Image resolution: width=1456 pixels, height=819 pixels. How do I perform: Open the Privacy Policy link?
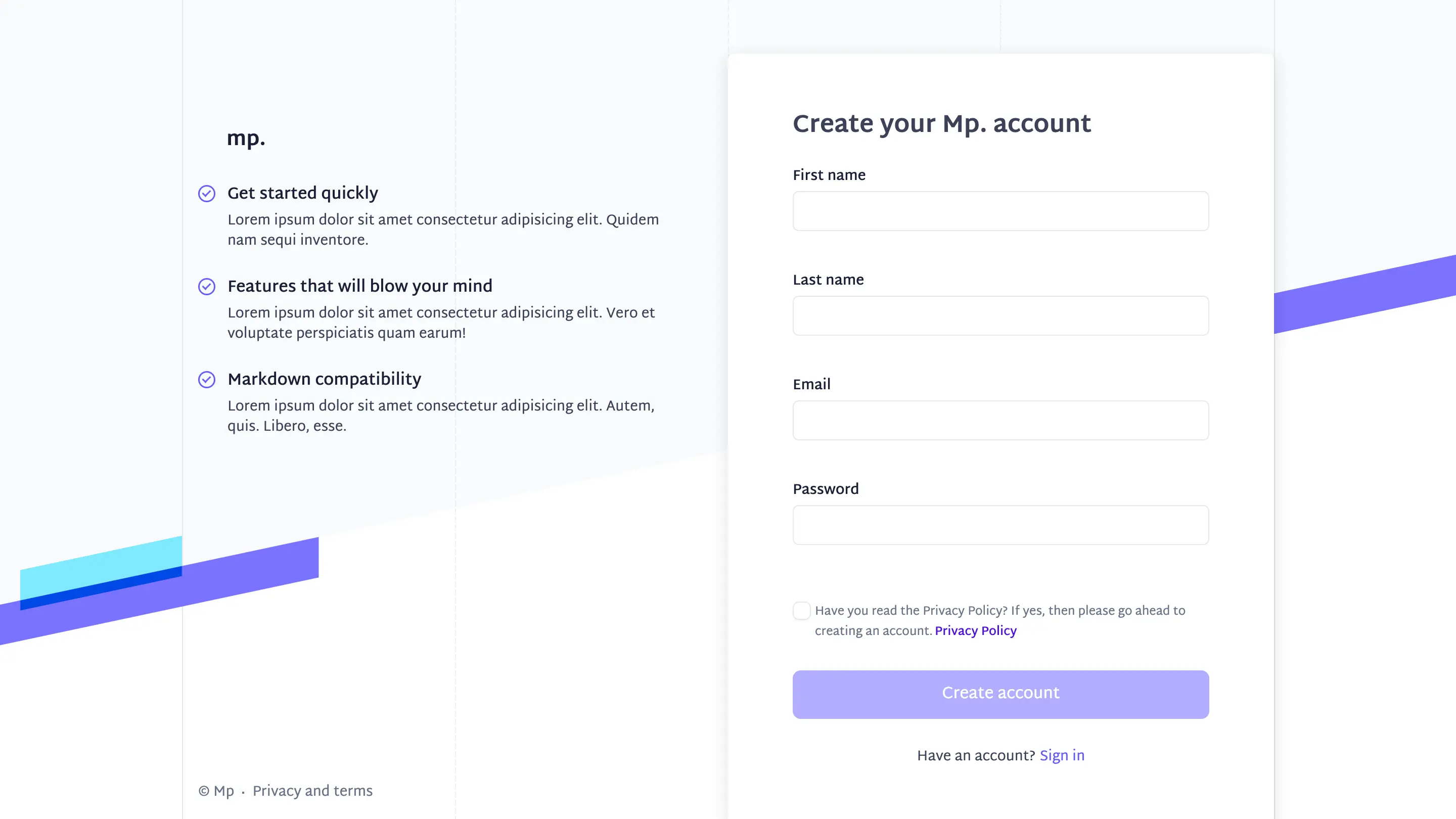coord(976,631)
